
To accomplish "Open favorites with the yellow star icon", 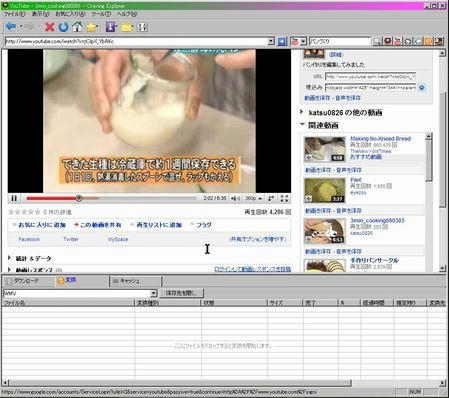I will [91, 27].
